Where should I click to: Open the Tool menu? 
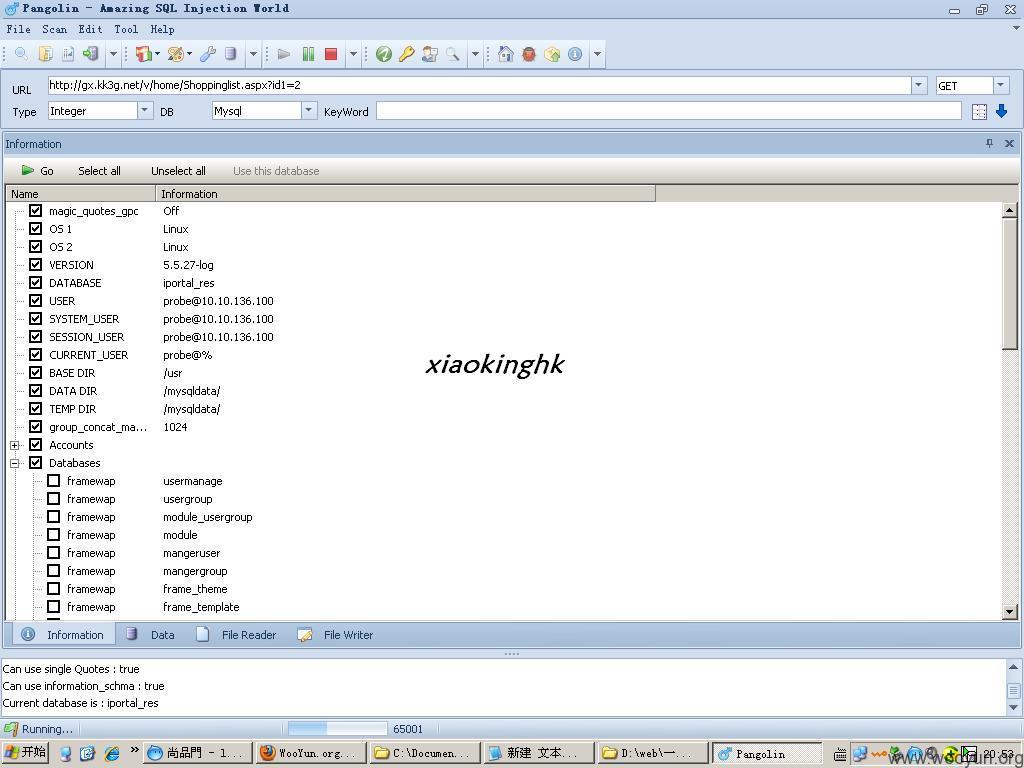point(126,29)
